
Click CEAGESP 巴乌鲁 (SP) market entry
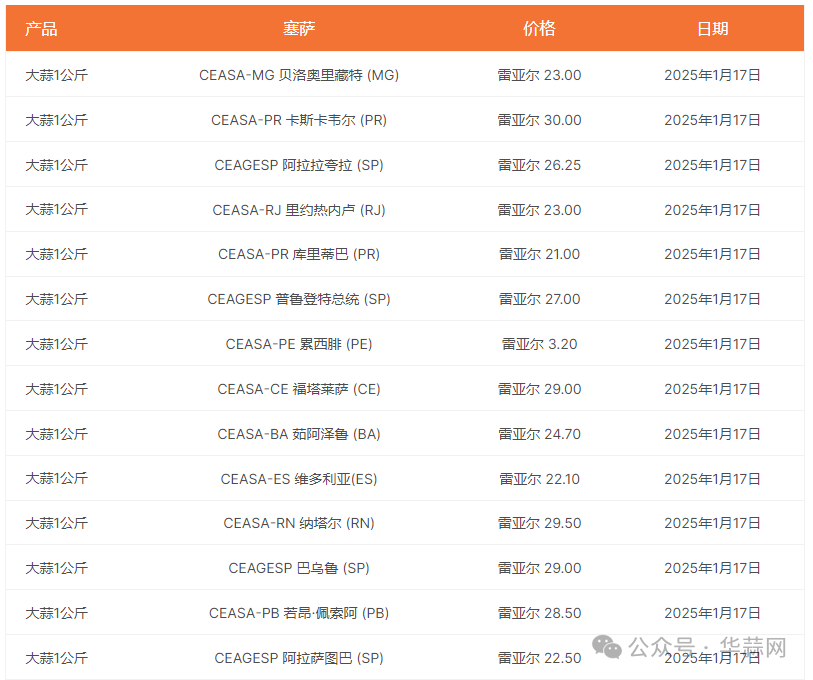tap(299, 568)
